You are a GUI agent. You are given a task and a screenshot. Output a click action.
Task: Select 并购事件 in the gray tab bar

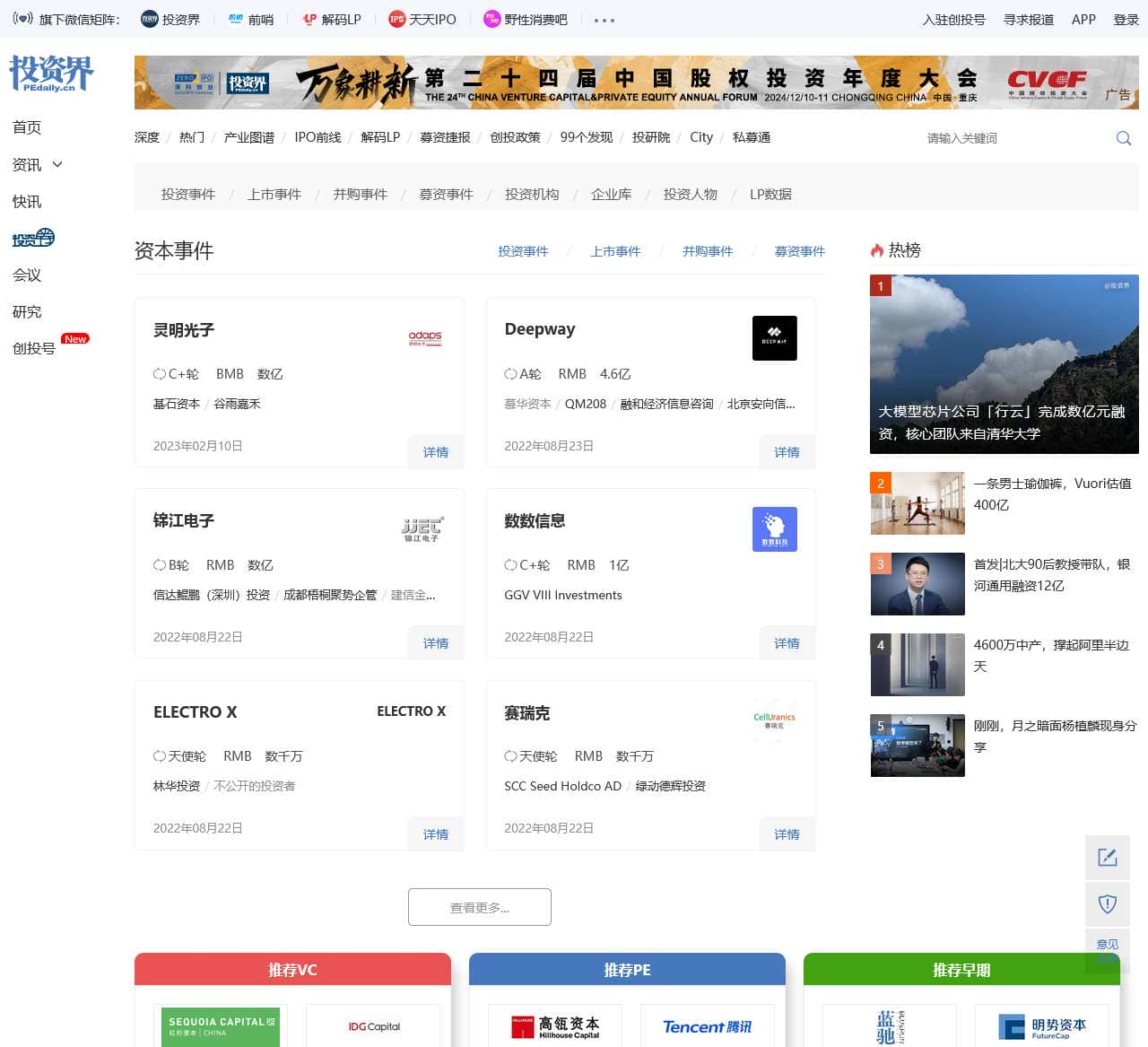(361, 194)
